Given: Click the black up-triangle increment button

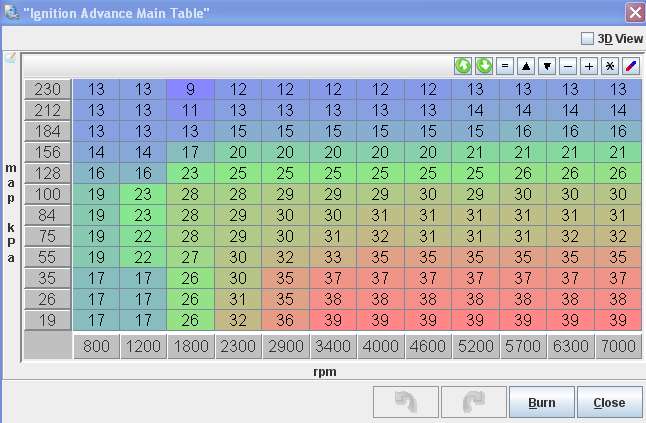Looking at the screenshot, I should click(526, 66).
